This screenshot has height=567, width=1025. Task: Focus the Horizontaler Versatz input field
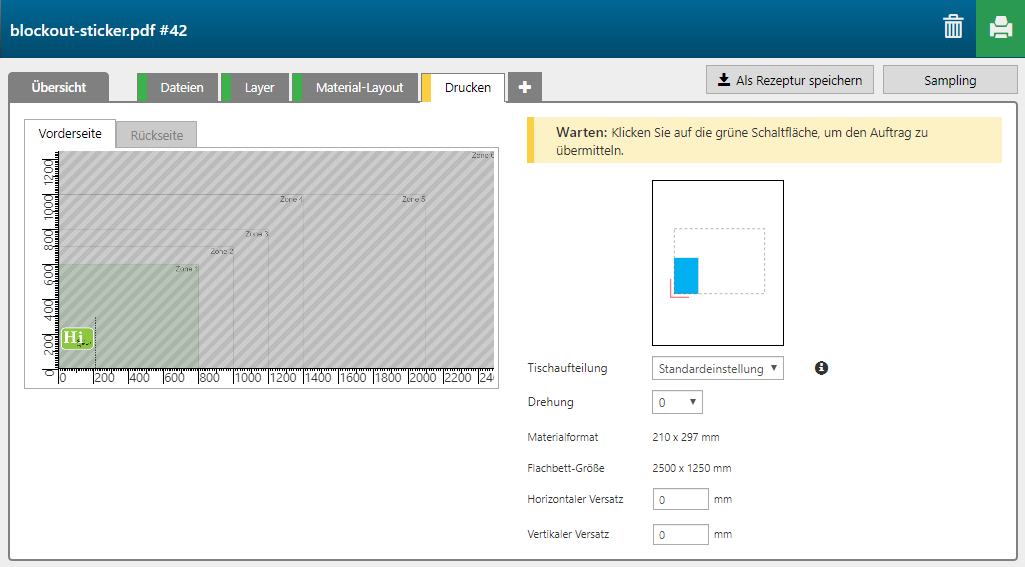pos(680,499)
